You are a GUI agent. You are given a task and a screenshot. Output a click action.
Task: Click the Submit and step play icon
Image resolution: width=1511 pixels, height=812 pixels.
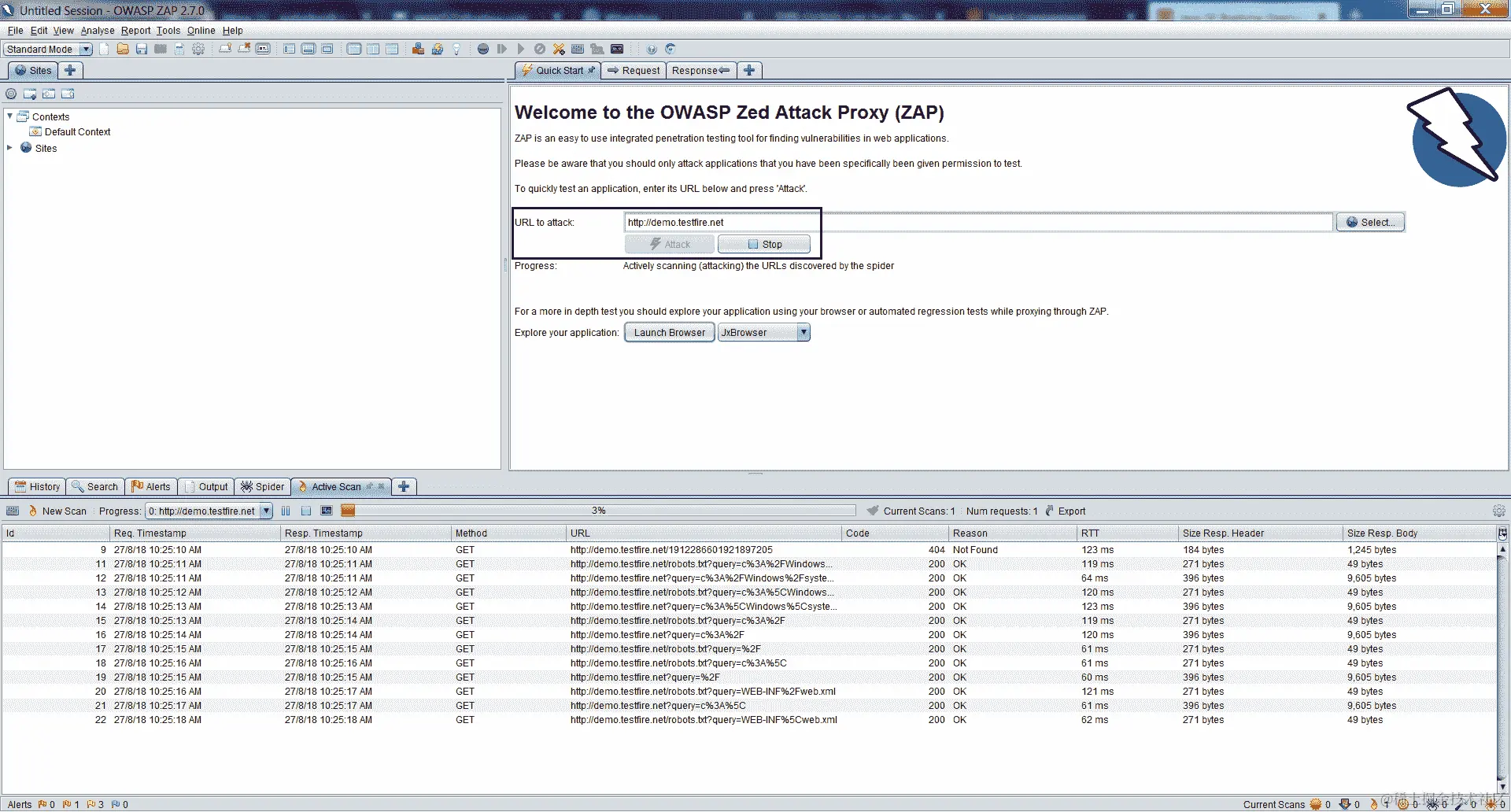(x=502, y=49)
